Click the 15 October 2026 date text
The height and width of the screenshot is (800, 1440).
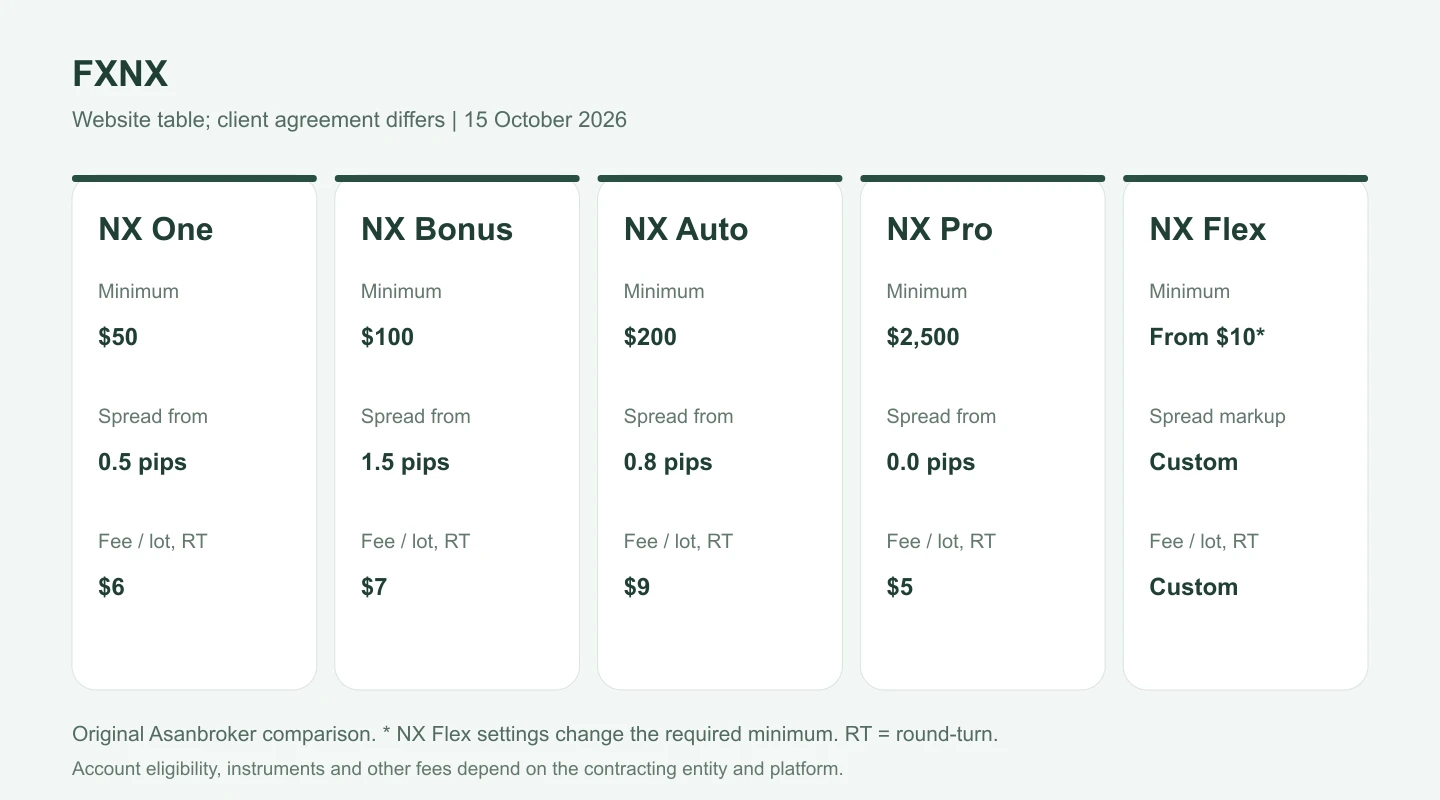(x=545, y=120)
